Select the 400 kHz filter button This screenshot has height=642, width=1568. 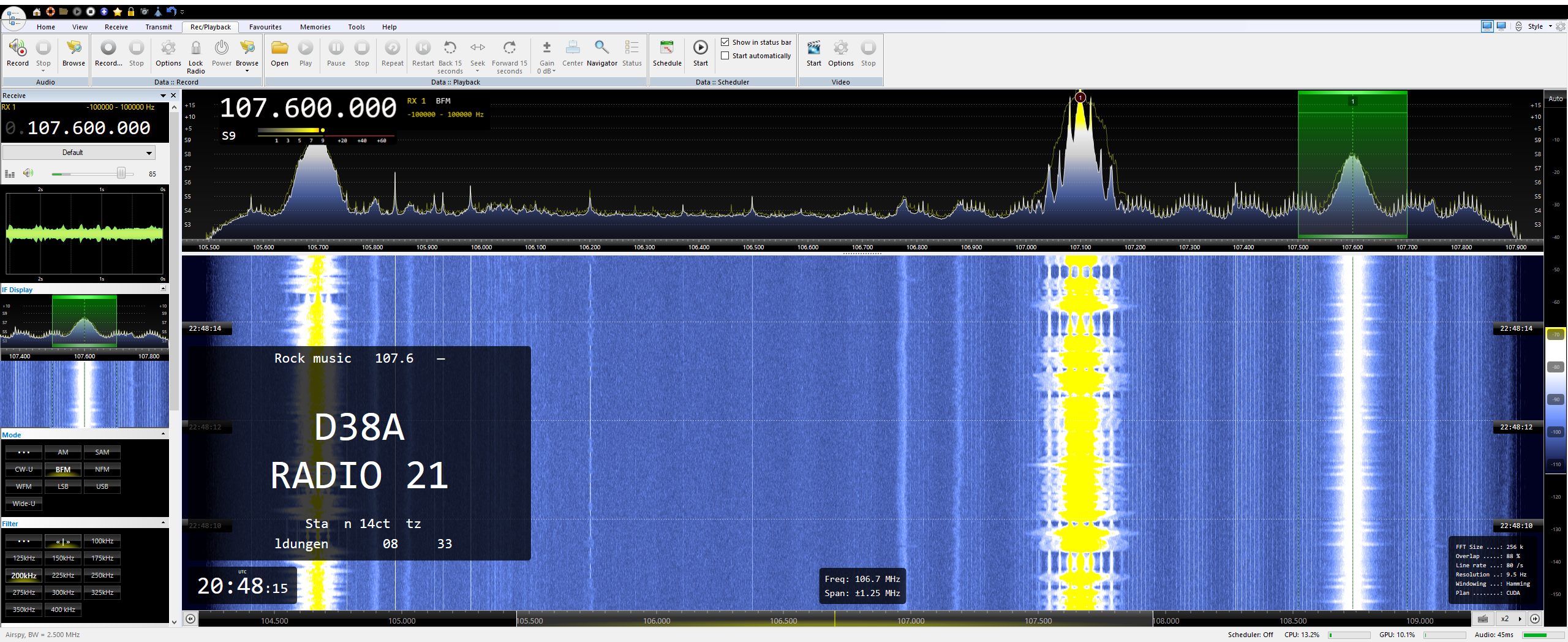(x=63, y=610)
